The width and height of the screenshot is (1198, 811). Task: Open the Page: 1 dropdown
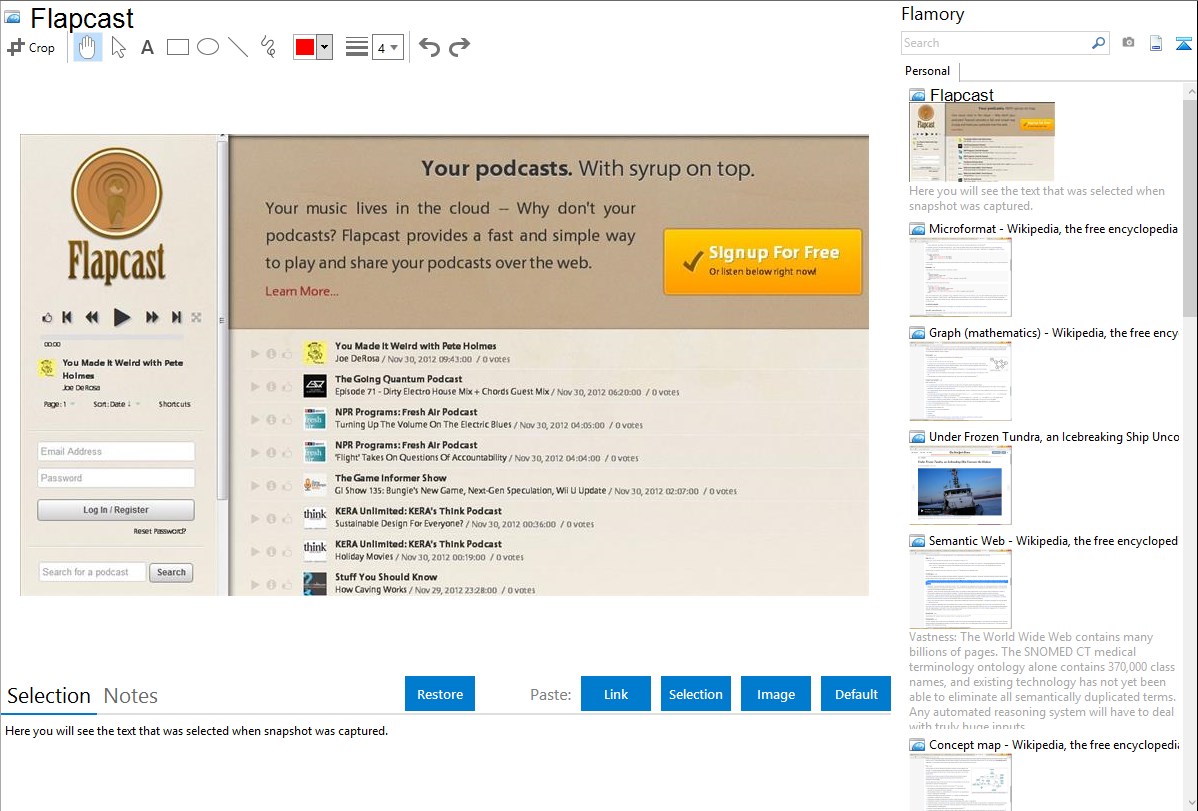pyautogui.click(x=59, y=404)
